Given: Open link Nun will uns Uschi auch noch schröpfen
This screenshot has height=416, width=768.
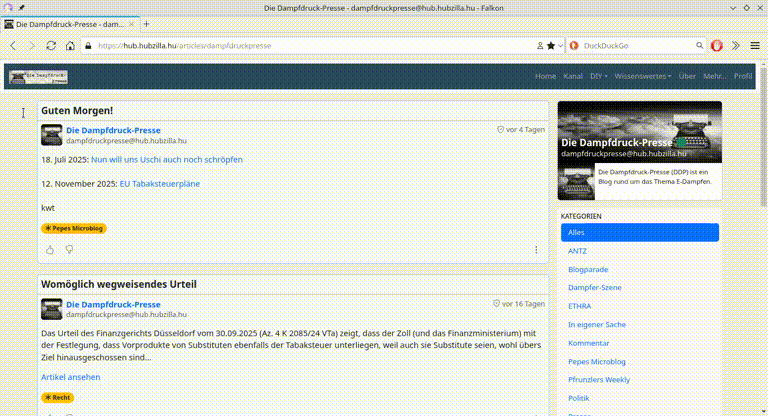Looking at the screenshot, I should (x=167, y=160).
